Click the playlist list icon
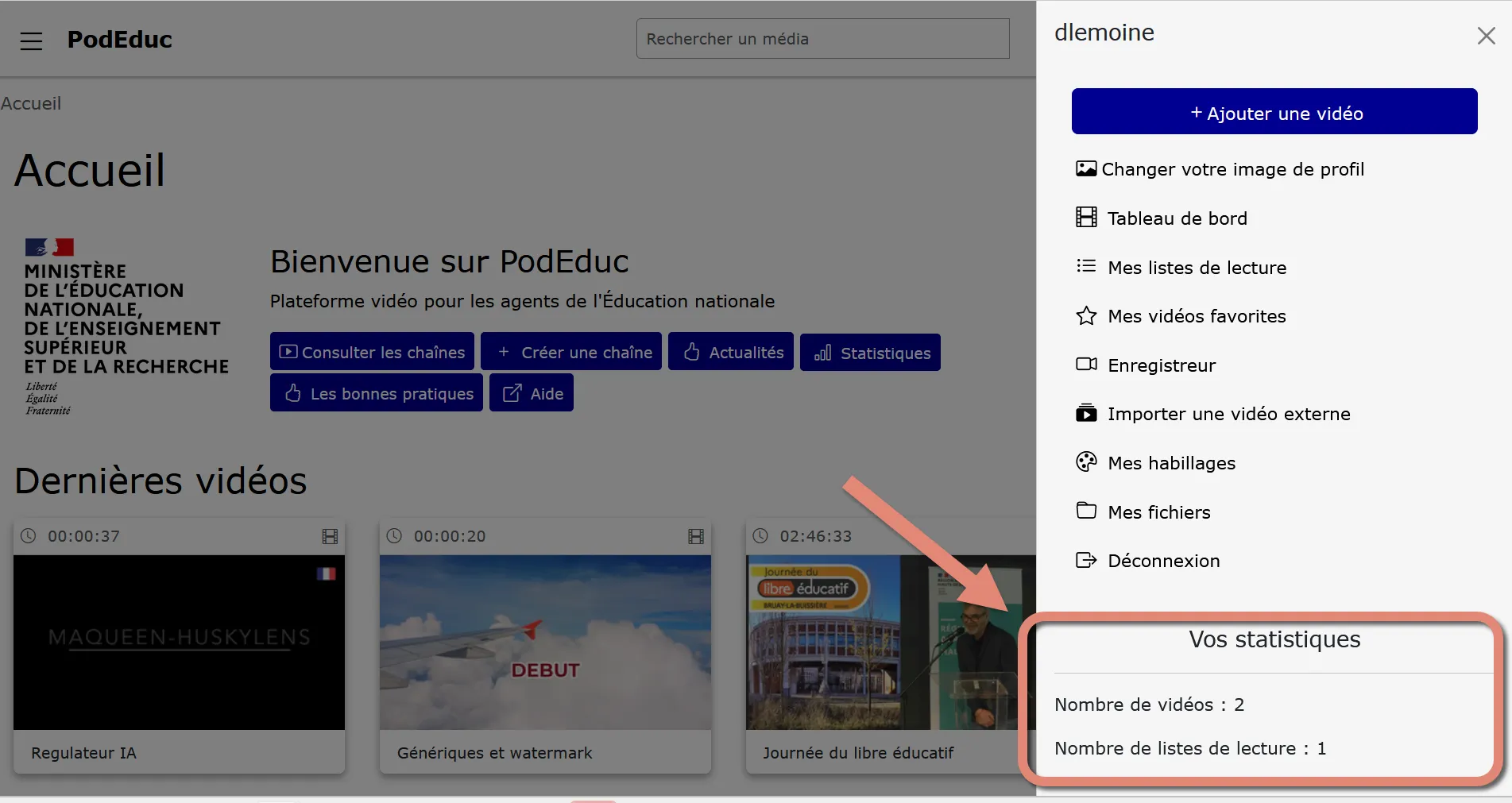 point(1086,266)
